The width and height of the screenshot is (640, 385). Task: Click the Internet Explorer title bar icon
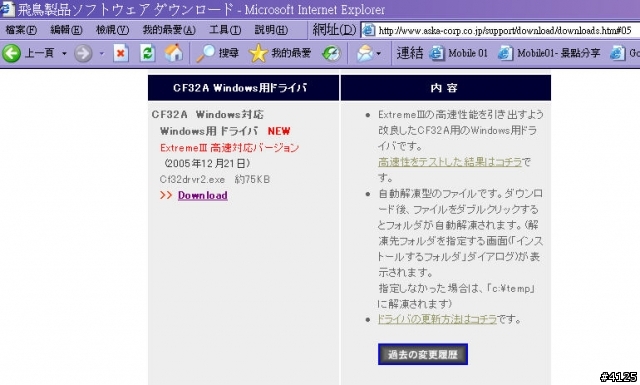(7, 8)
